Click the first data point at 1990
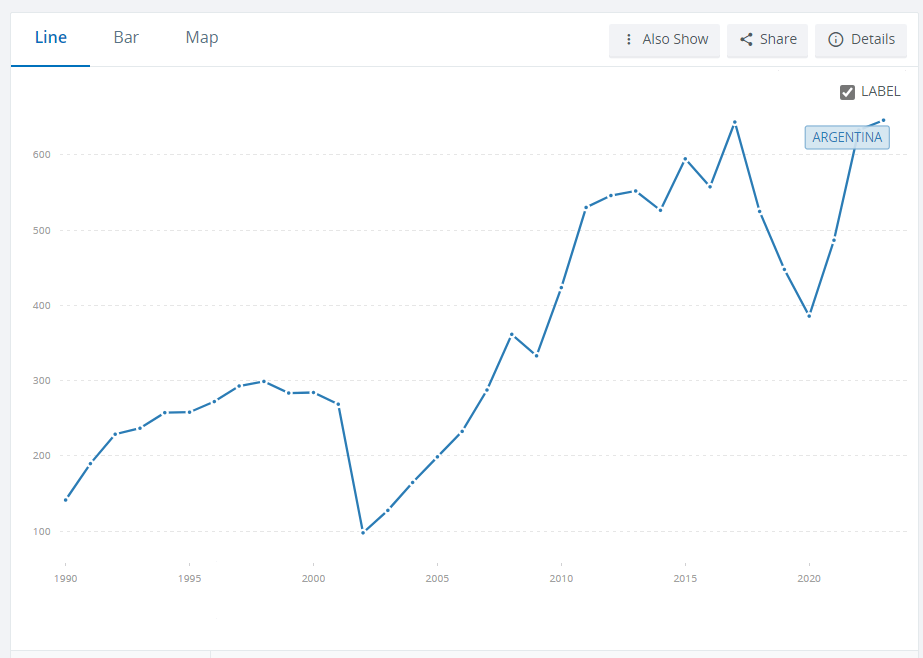Viewport: 923px width, 658px height. pos(65,499)
